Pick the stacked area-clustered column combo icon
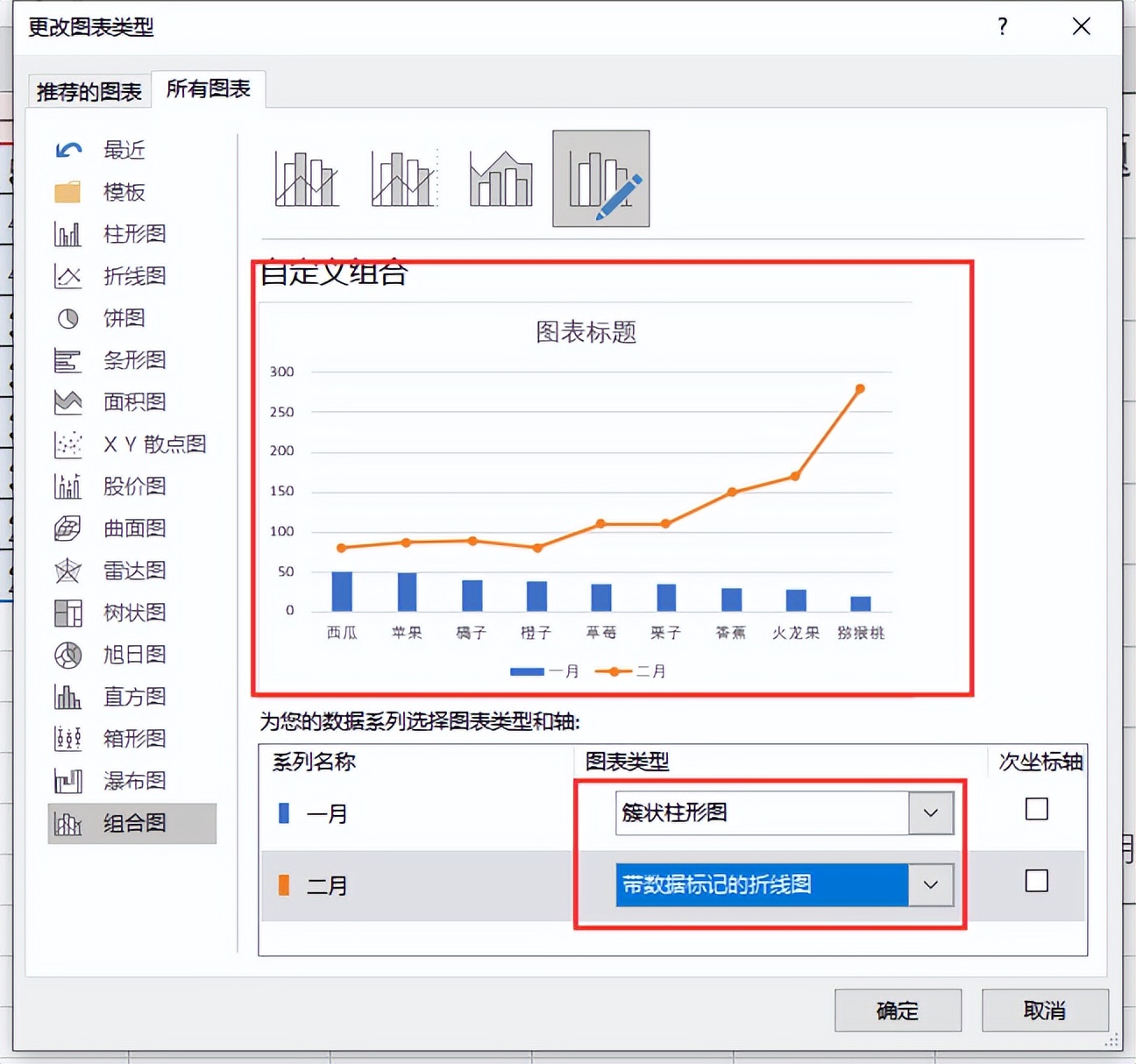The image size is (1136, 1064). [x=501, y=179]
